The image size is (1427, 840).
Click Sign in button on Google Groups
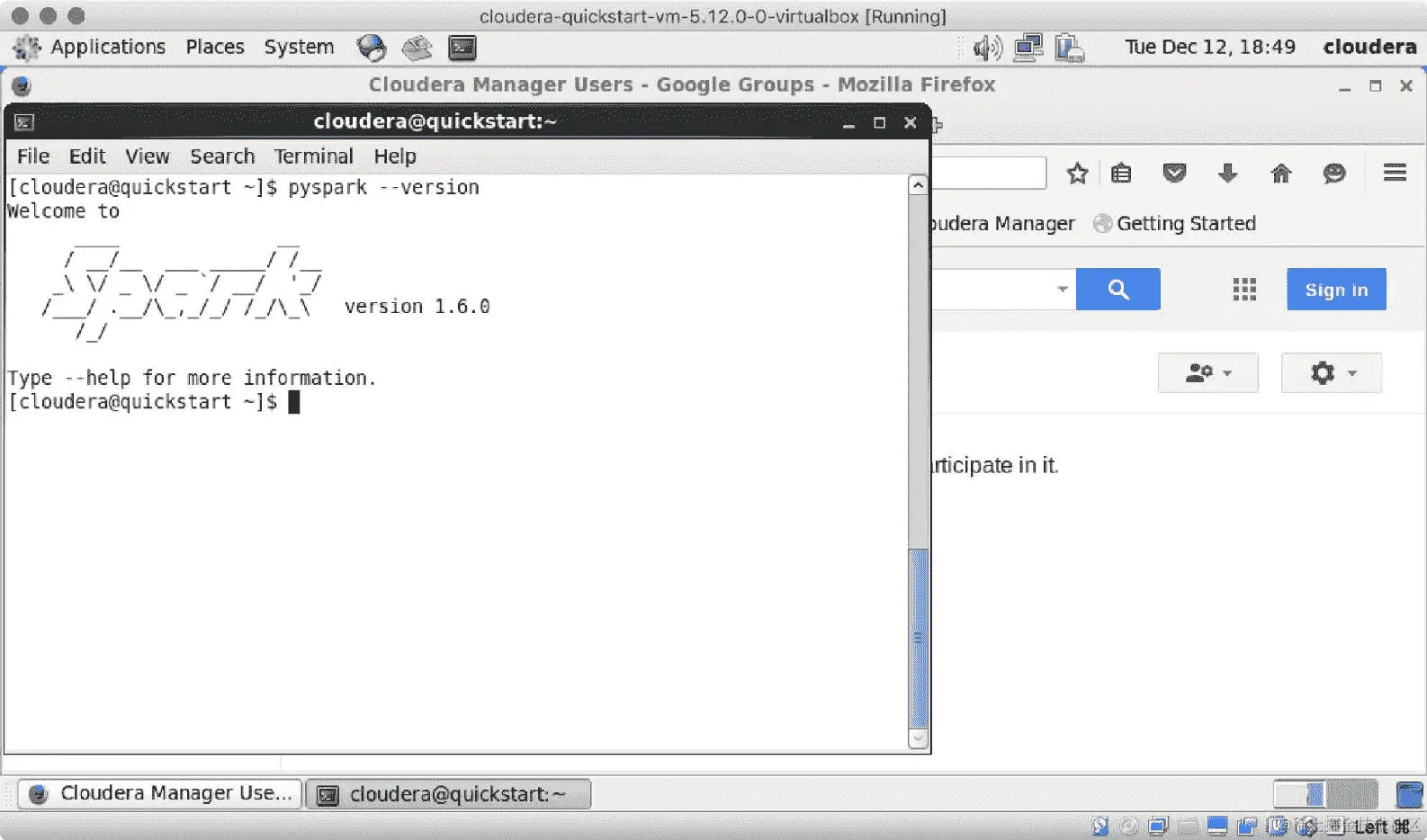[1336, 289]
